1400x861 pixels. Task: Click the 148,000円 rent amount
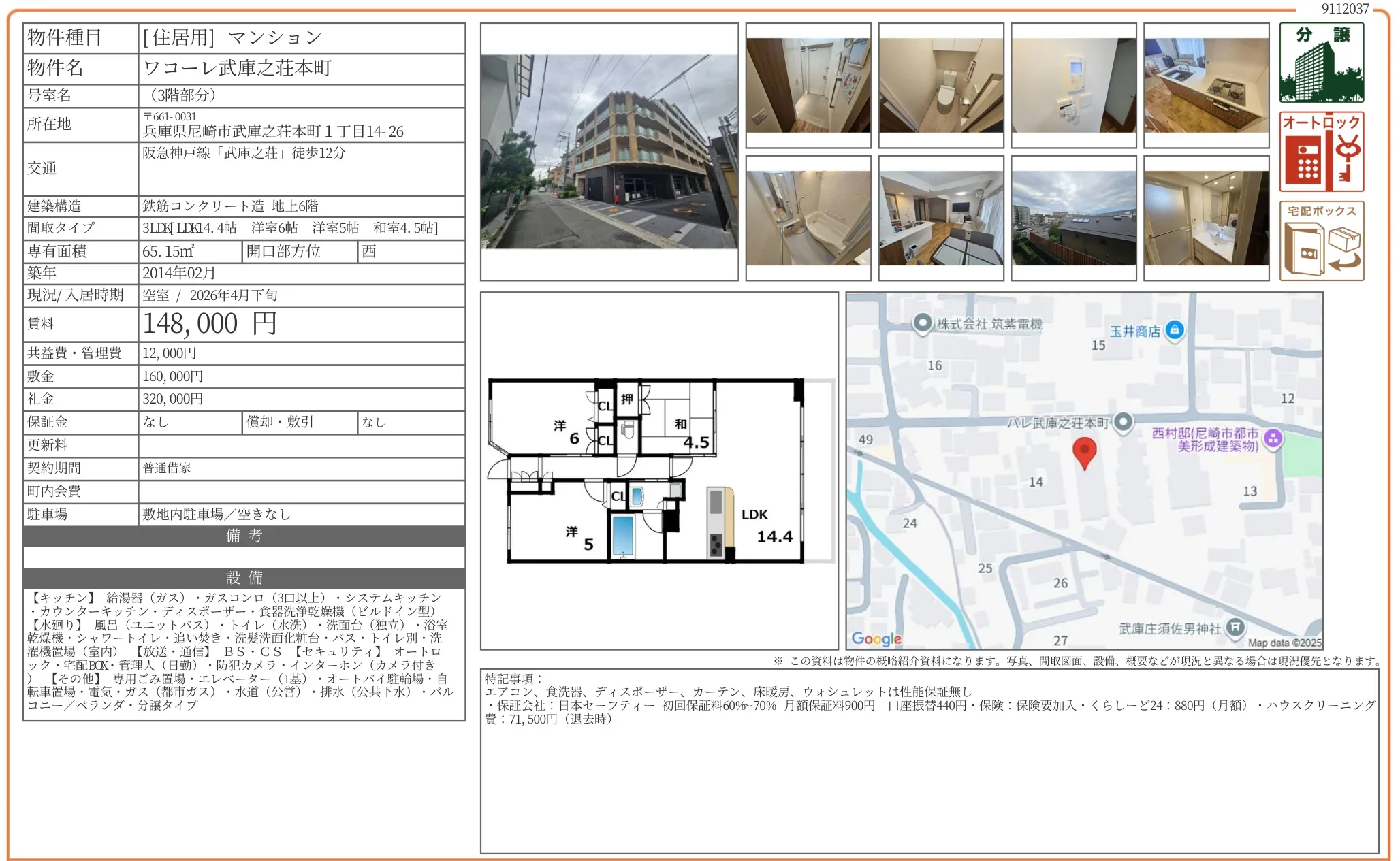[210, 324]
